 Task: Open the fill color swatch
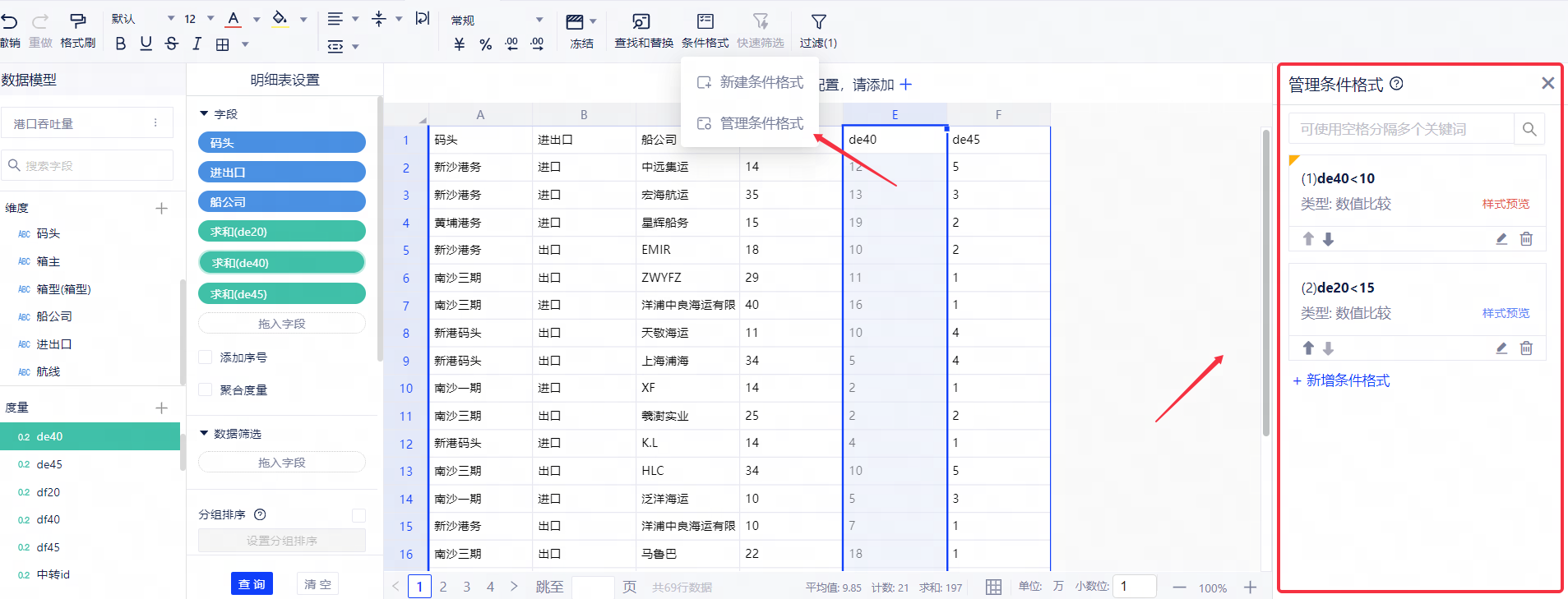click(x=280, y=19)
